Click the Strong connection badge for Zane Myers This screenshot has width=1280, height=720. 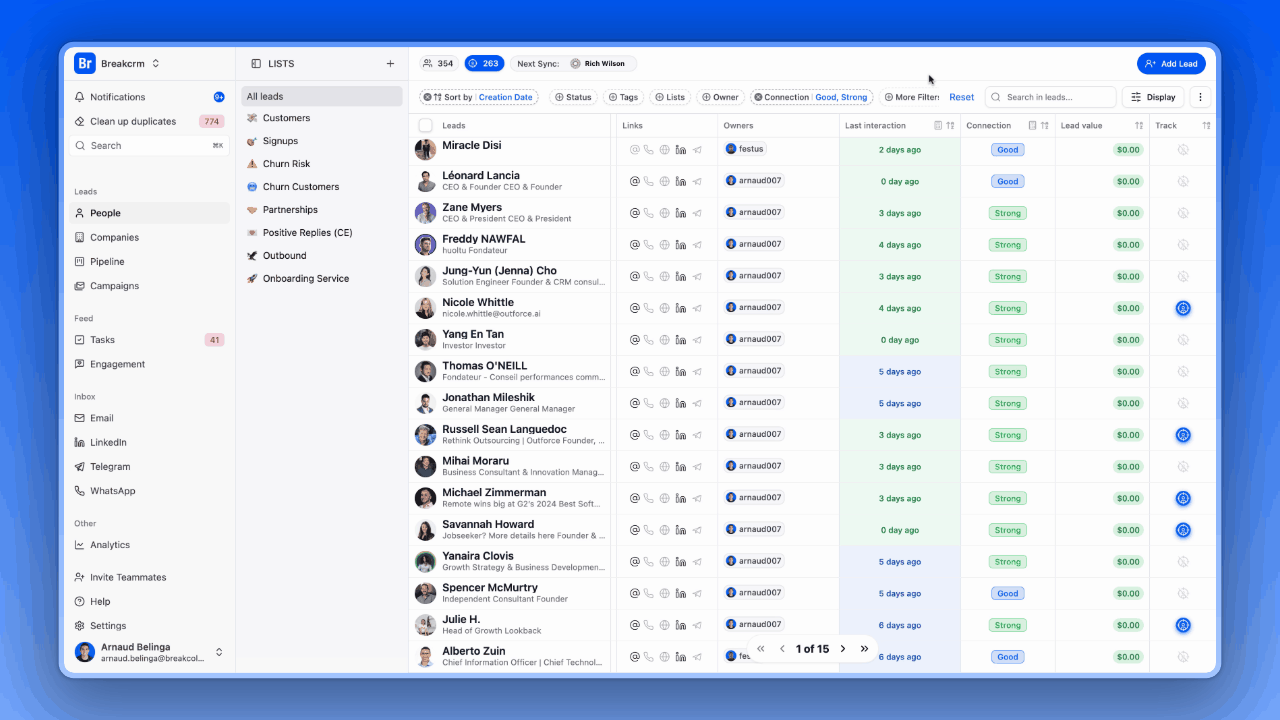pyautogui.click(x=1007, y=213)
